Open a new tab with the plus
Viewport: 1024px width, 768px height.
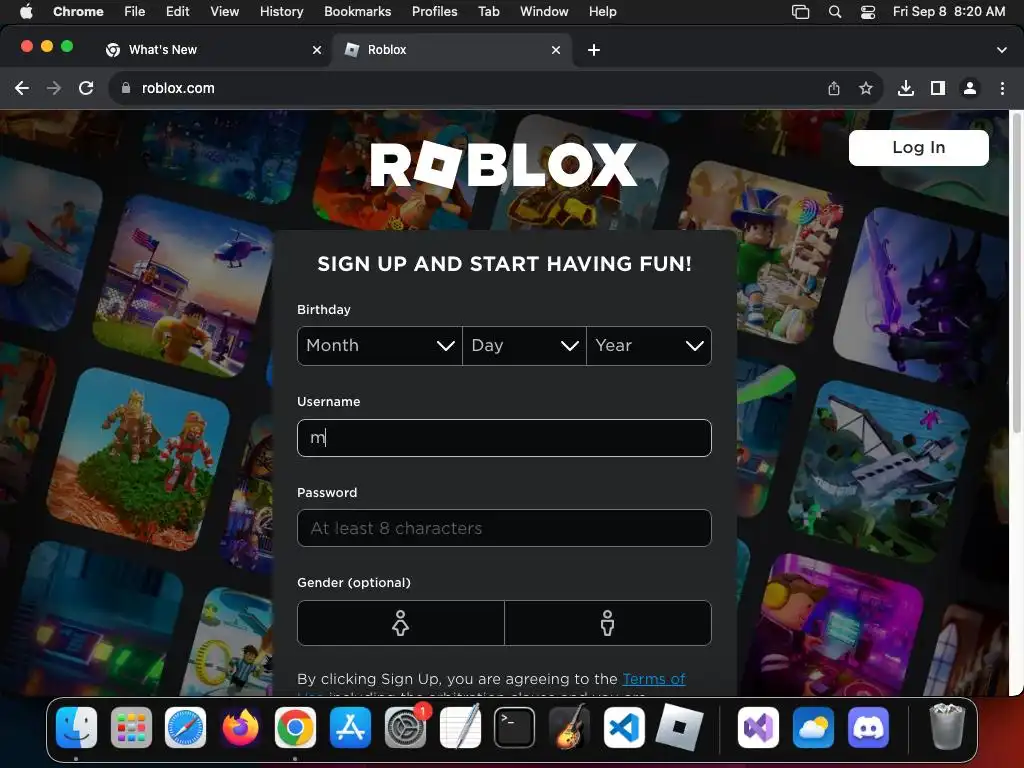[594, 50]
